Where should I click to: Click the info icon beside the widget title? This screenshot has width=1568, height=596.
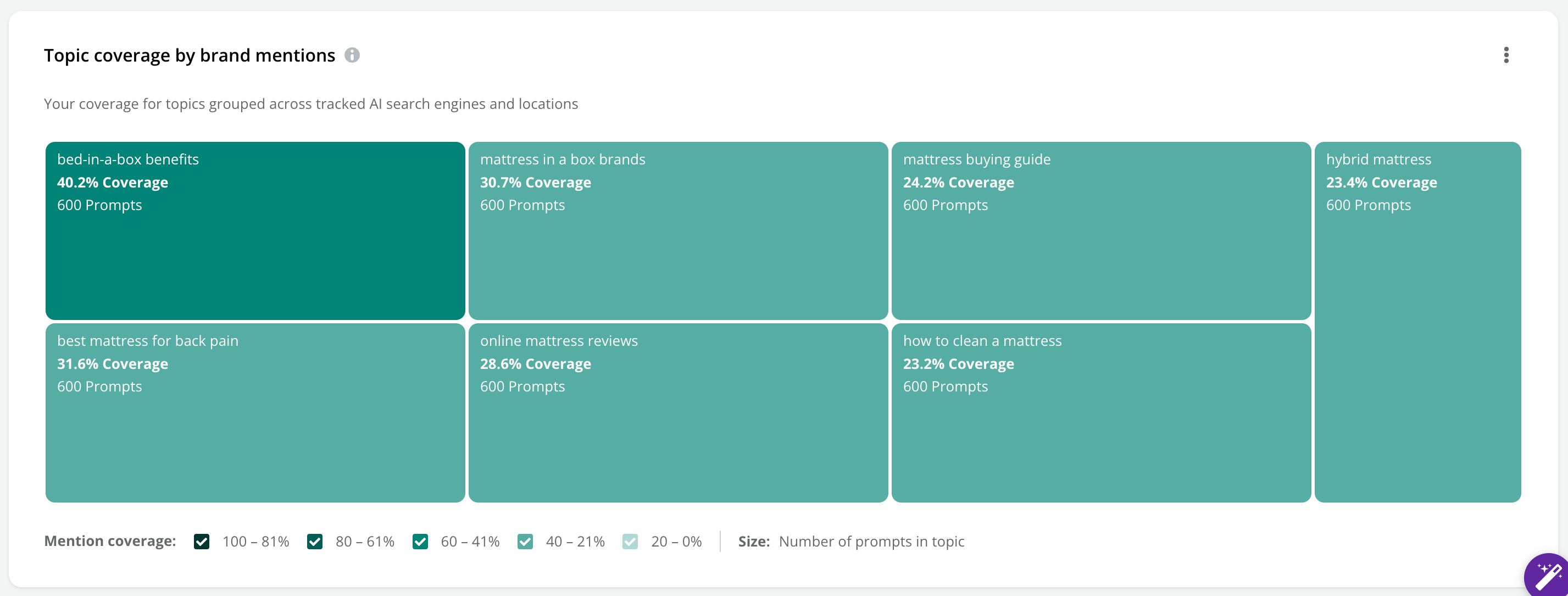point(352,55)
